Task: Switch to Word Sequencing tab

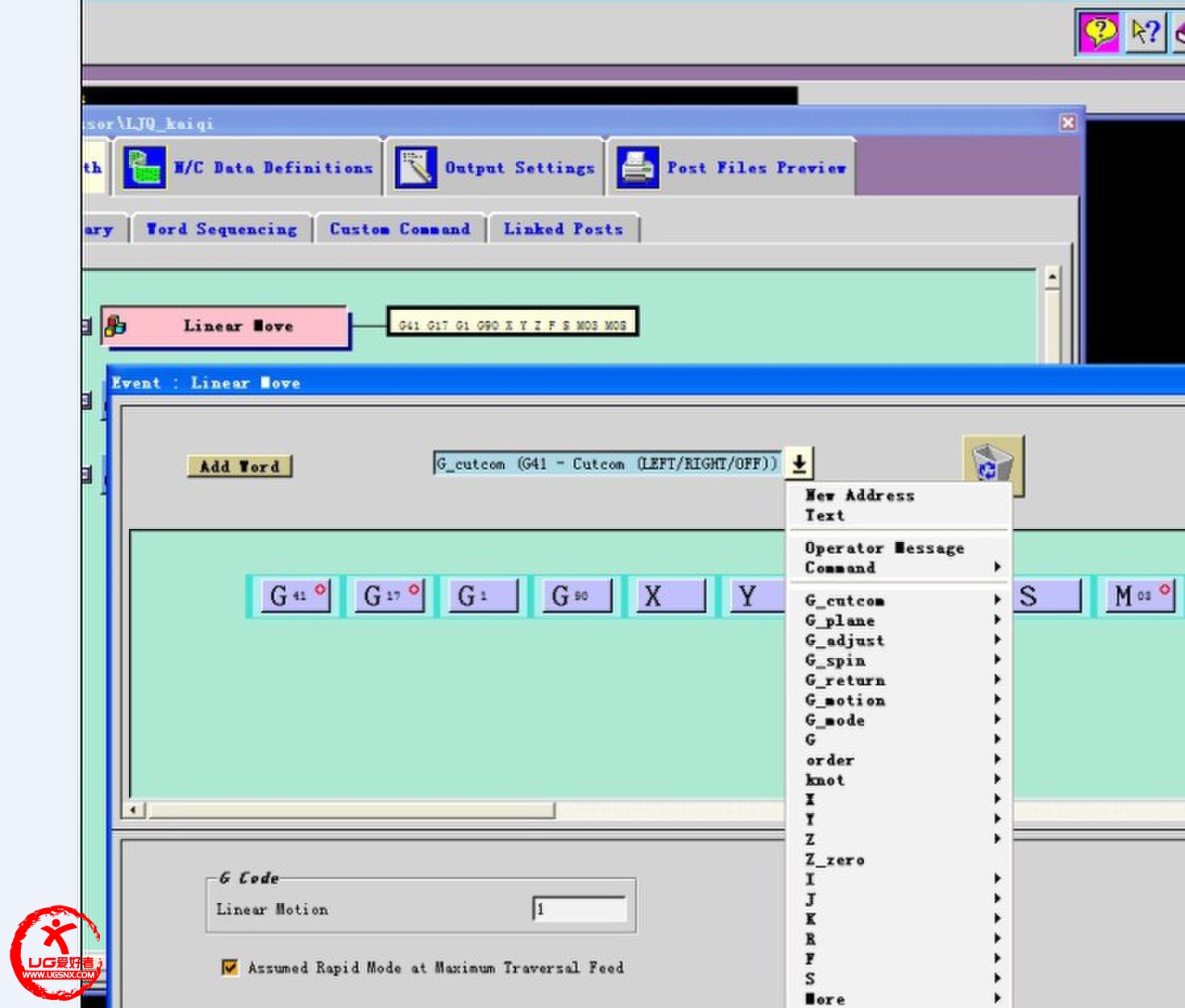Action: (x=222, y=229)
